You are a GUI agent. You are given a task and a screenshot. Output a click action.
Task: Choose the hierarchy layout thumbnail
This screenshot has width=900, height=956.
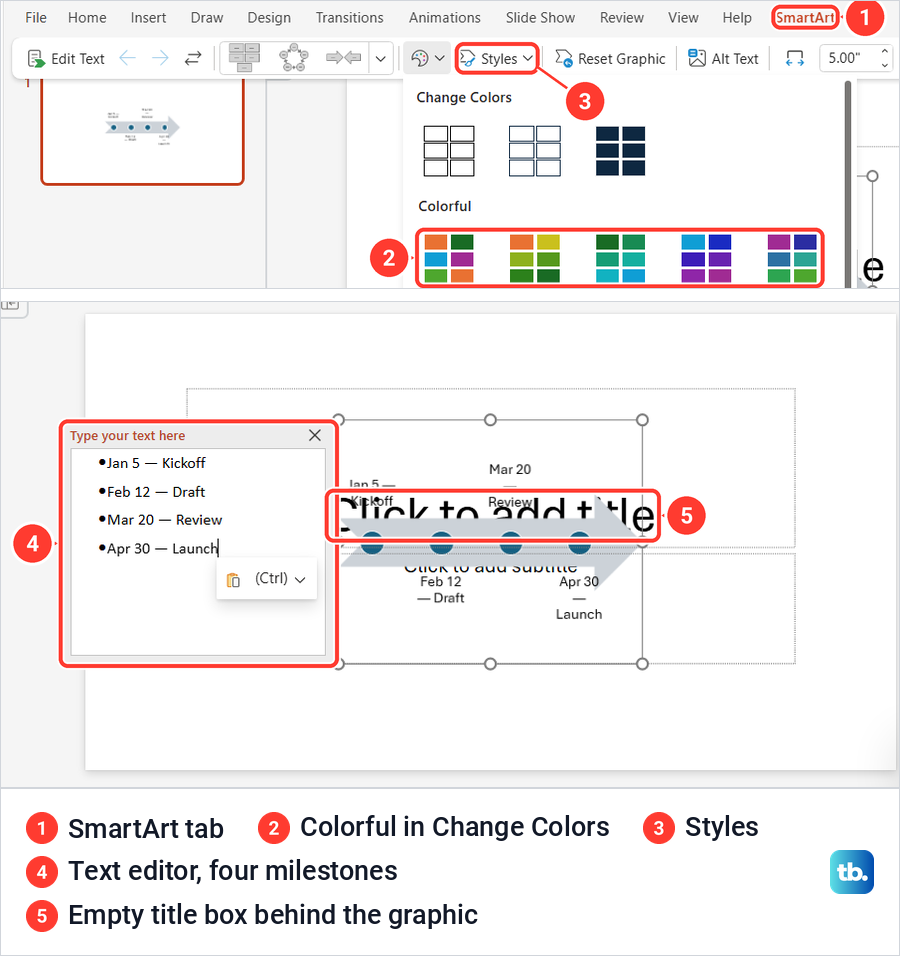pyautogui.click(x=245, y=57)
